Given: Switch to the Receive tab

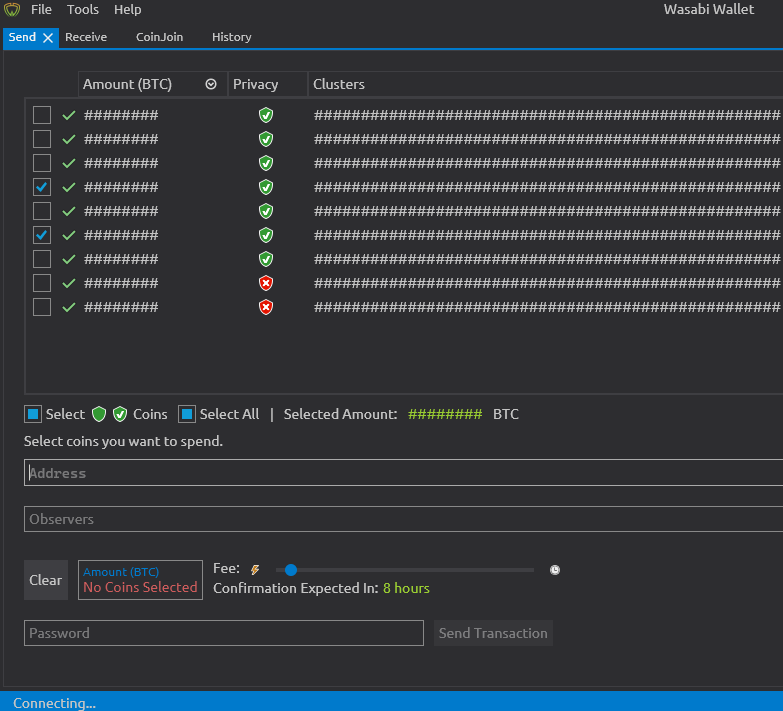Looking at the screenshot, I should tap(86, 37).
